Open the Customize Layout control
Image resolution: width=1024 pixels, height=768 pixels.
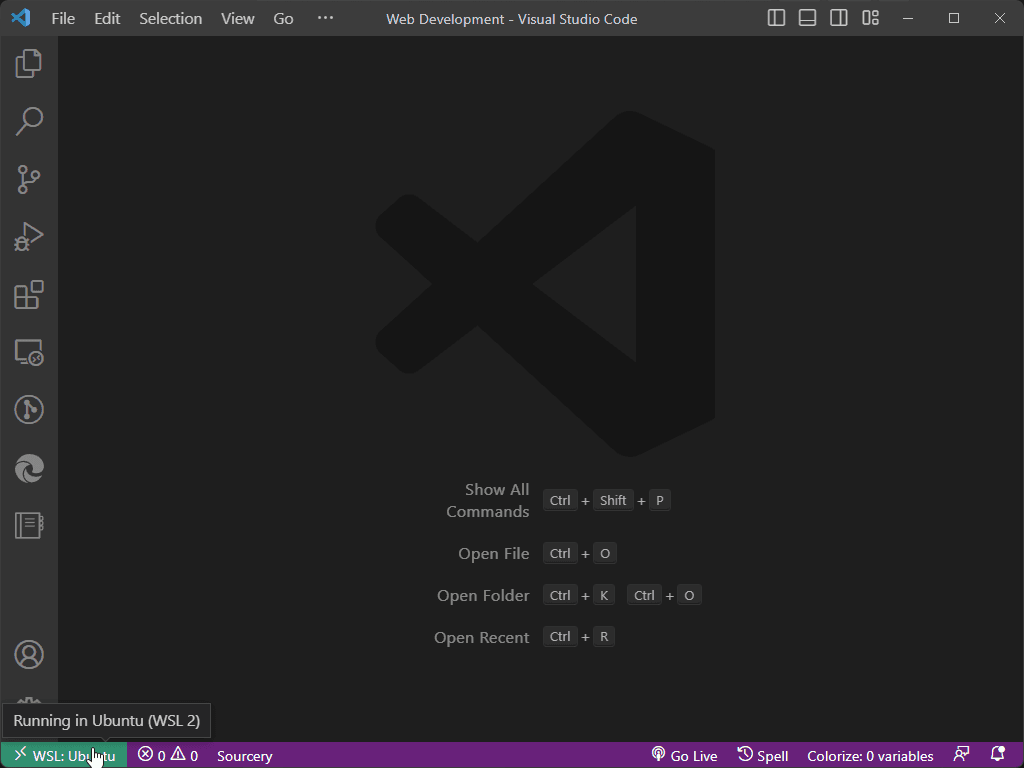[870, 17]
